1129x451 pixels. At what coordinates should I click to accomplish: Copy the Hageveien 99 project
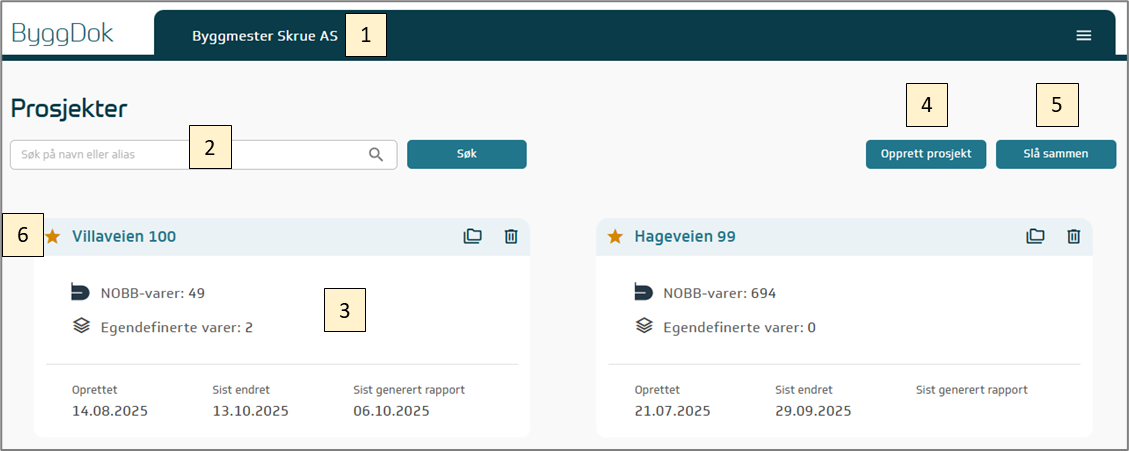[1036, 237]
